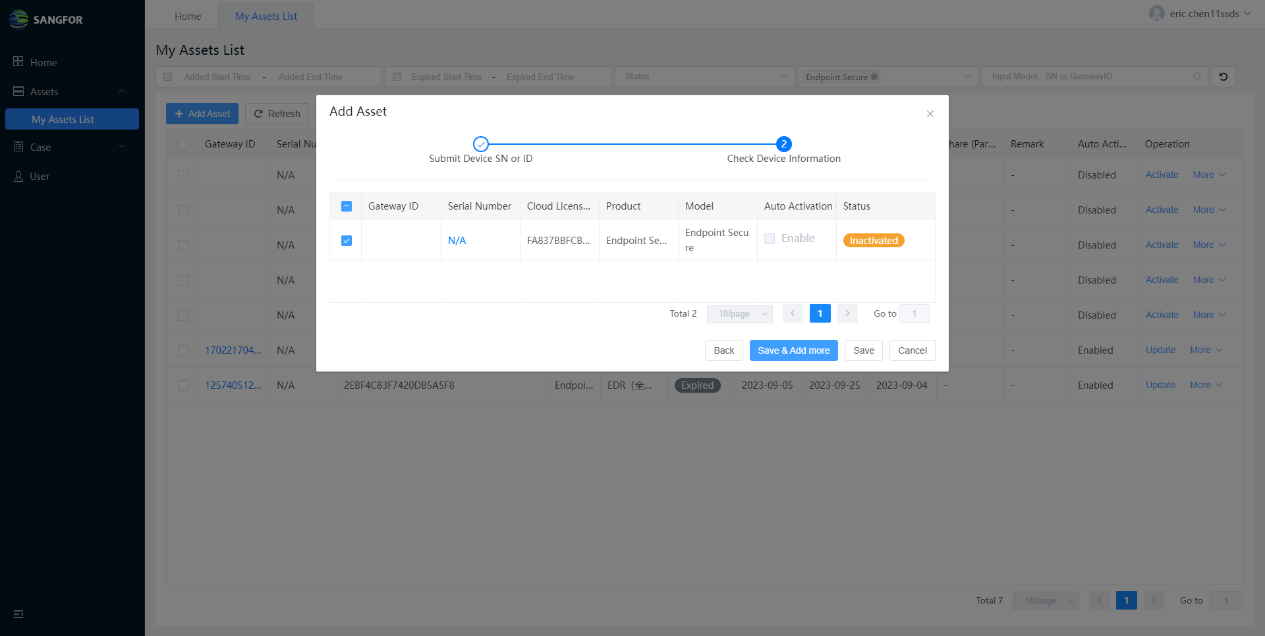
Task: Click the Save button
Action: pyautogui.click(x=864, y=351)
